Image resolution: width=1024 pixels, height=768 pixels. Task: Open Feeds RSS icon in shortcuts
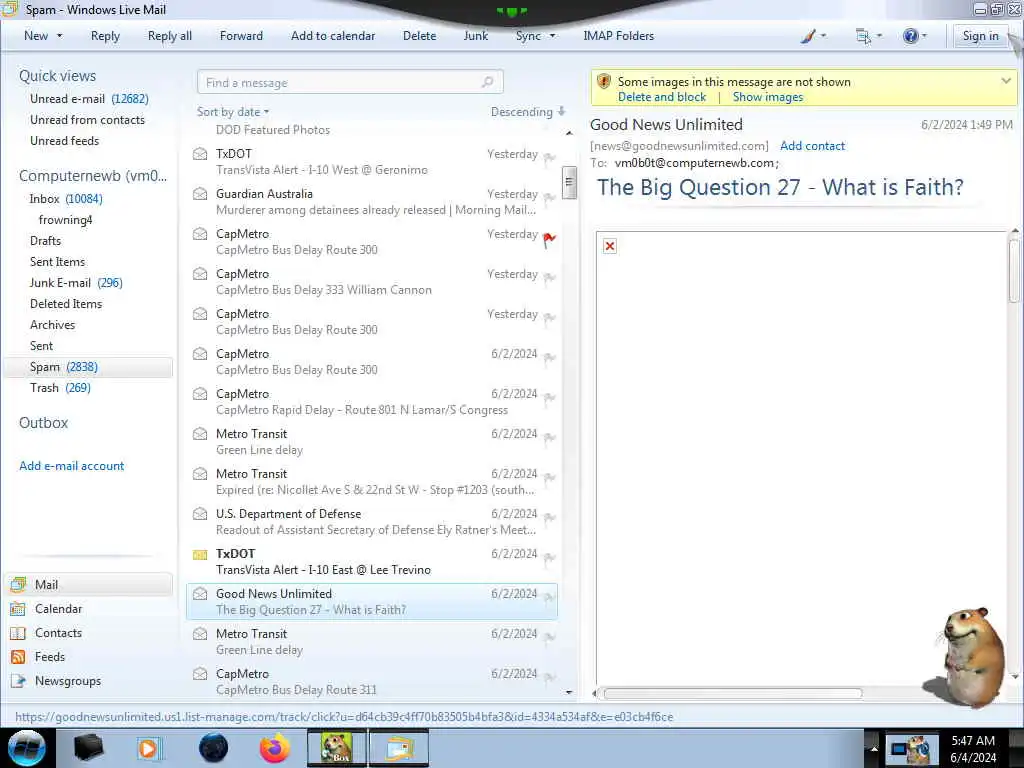point(18,657)
